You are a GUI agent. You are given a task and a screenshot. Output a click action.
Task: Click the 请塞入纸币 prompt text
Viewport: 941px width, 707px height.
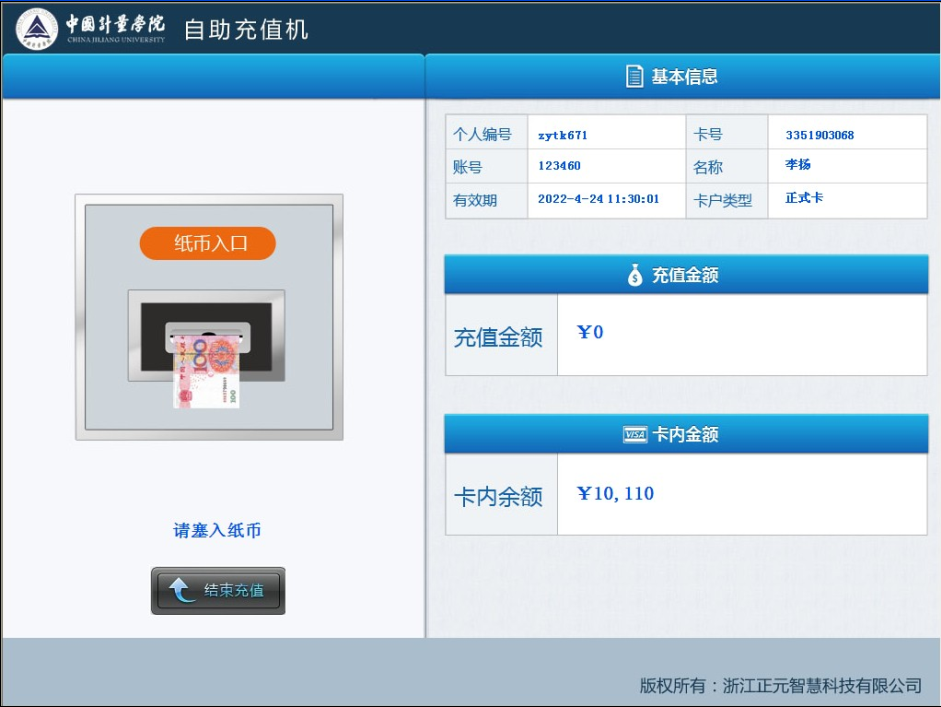point(217,531)
